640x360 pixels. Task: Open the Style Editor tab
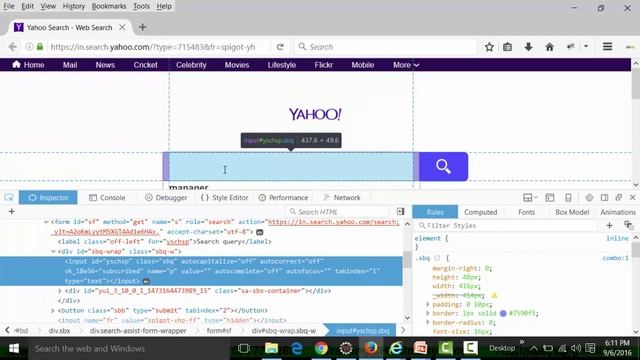[x=224, y=198]
